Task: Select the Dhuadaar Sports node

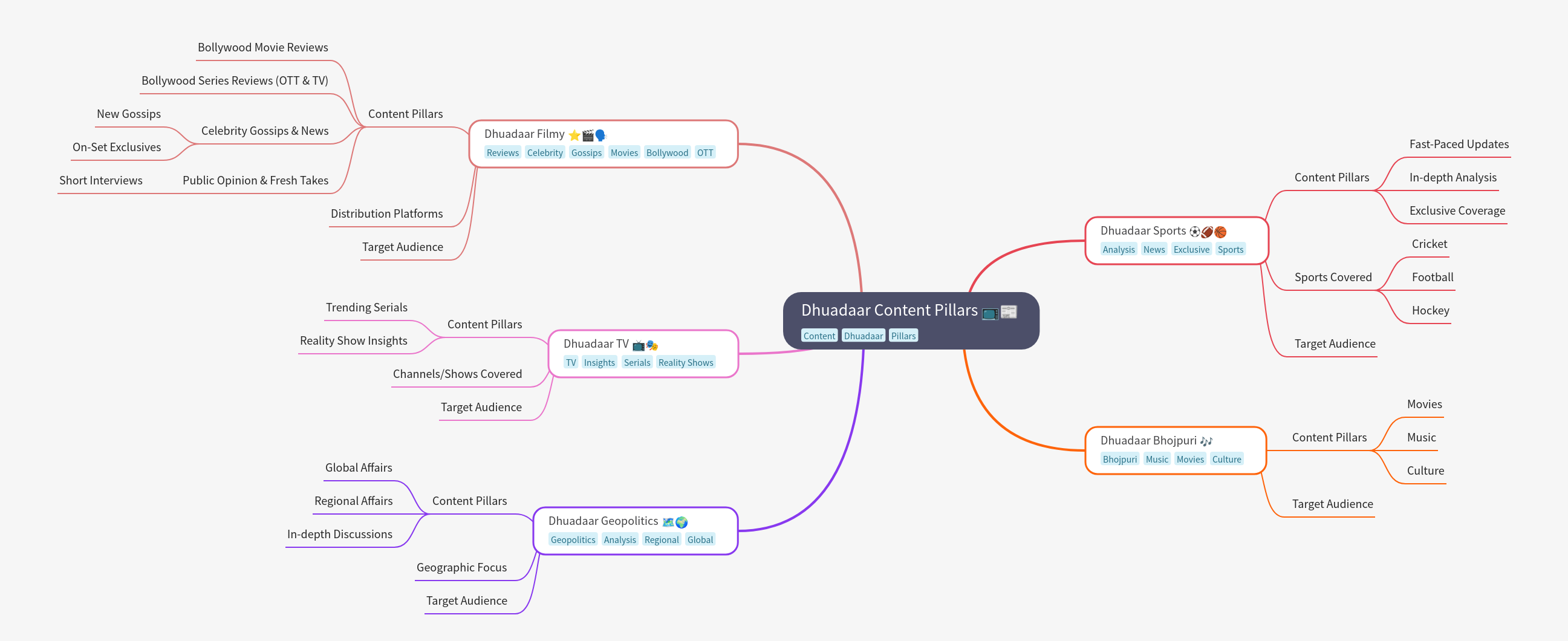Action: 1176,241
